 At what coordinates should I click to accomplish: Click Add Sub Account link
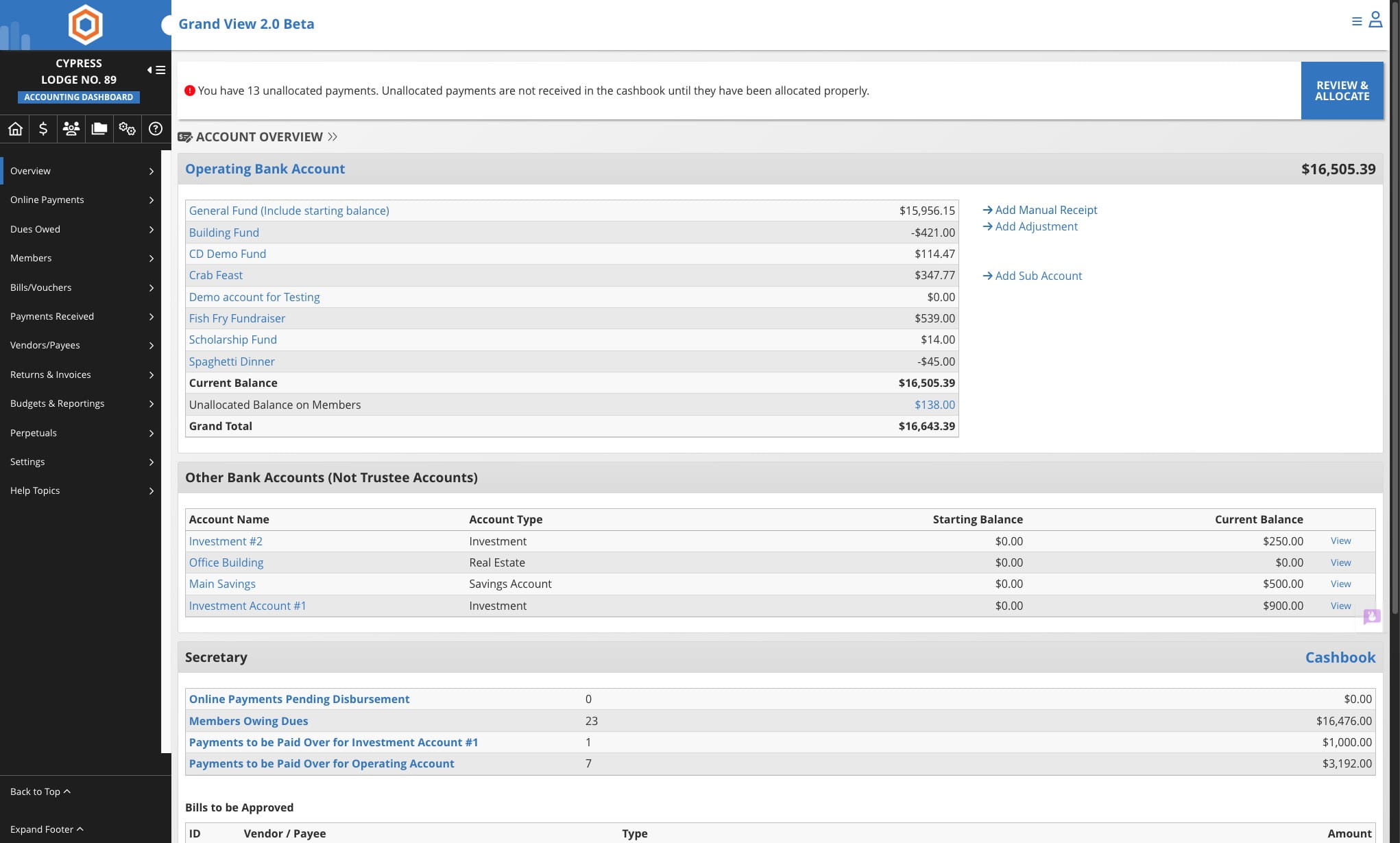click(x=1033, y=276)
